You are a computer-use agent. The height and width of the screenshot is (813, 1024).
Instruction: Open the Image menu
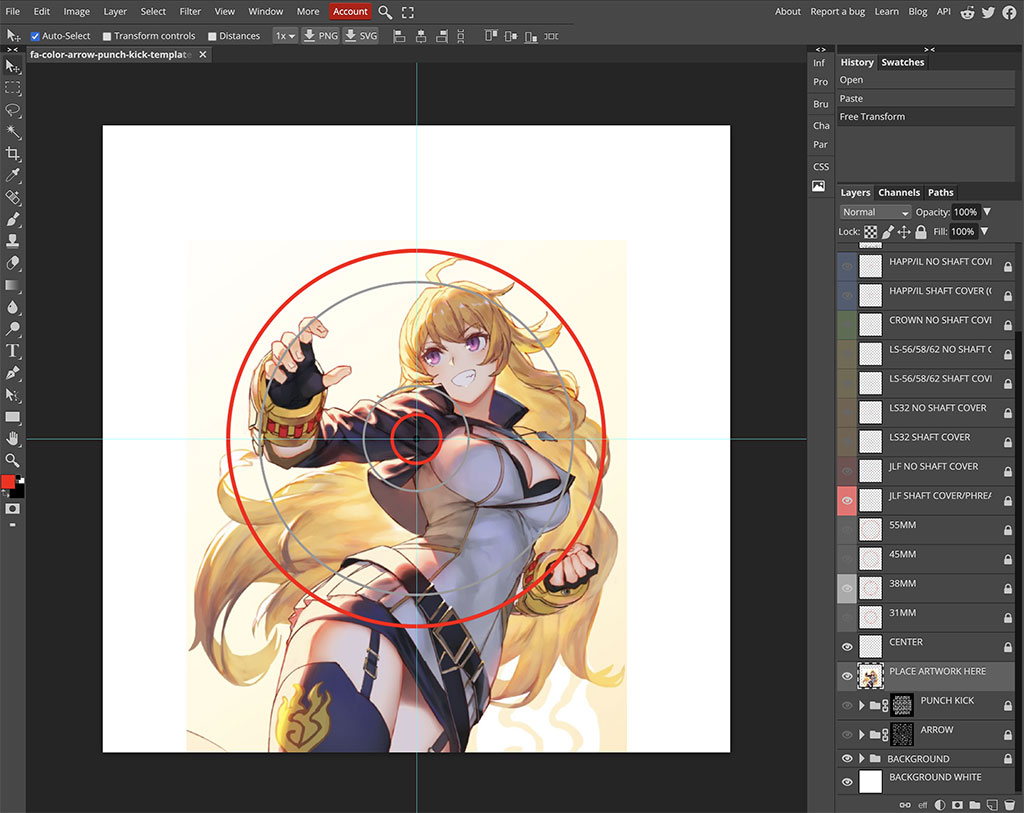pos(76,11)
